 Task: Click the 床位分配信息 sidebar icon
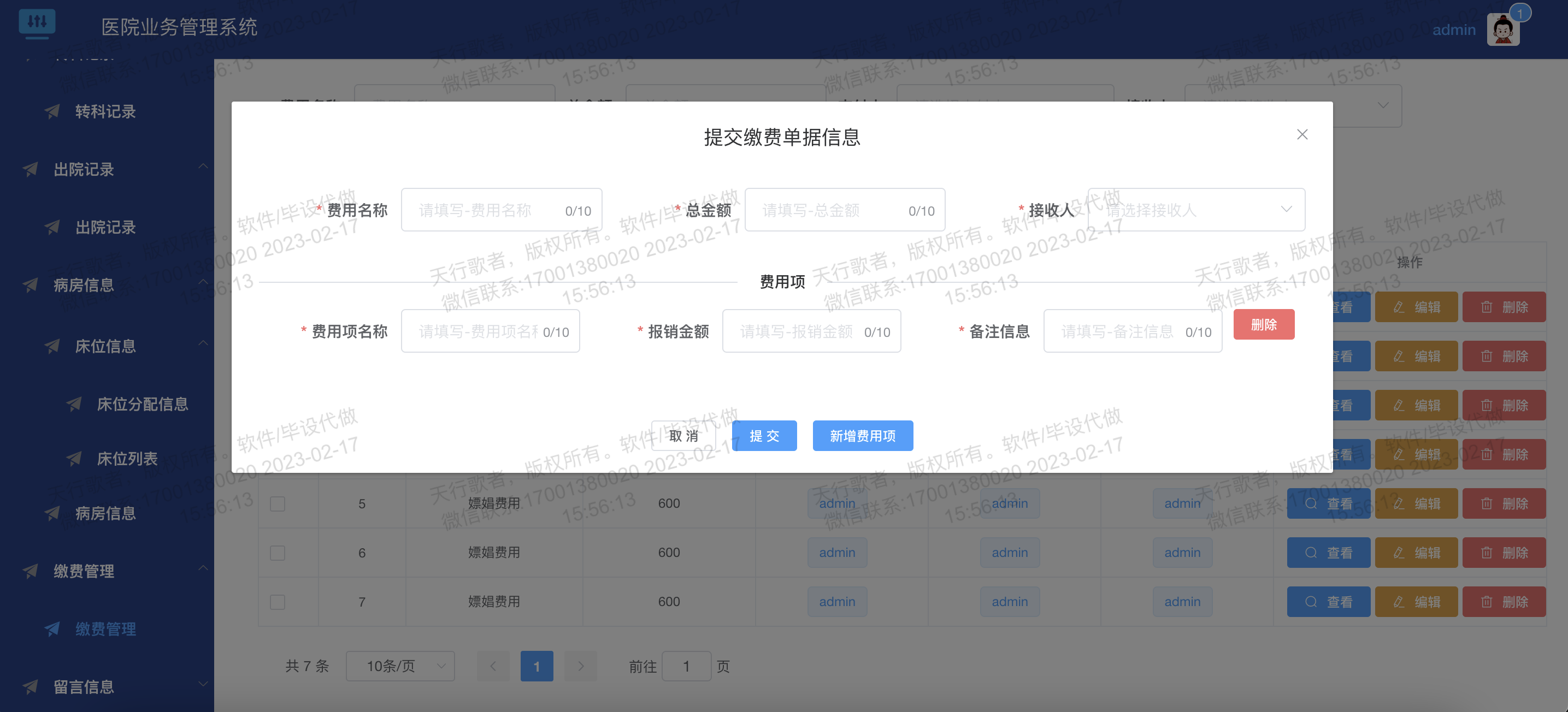pyautogui.click(x=74, y=404)
